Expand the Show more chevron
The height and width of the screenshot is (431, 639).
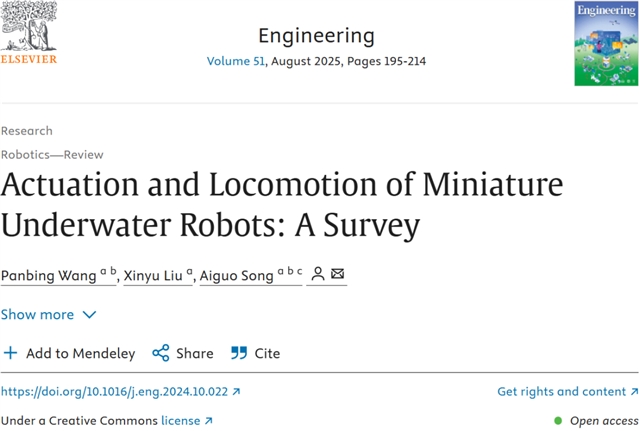pyautogui.click(x=89, y=314)
